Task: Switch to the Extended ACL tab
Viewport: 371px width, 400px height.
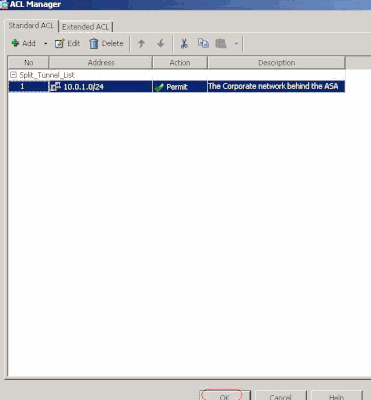Action: pos(85,27)
